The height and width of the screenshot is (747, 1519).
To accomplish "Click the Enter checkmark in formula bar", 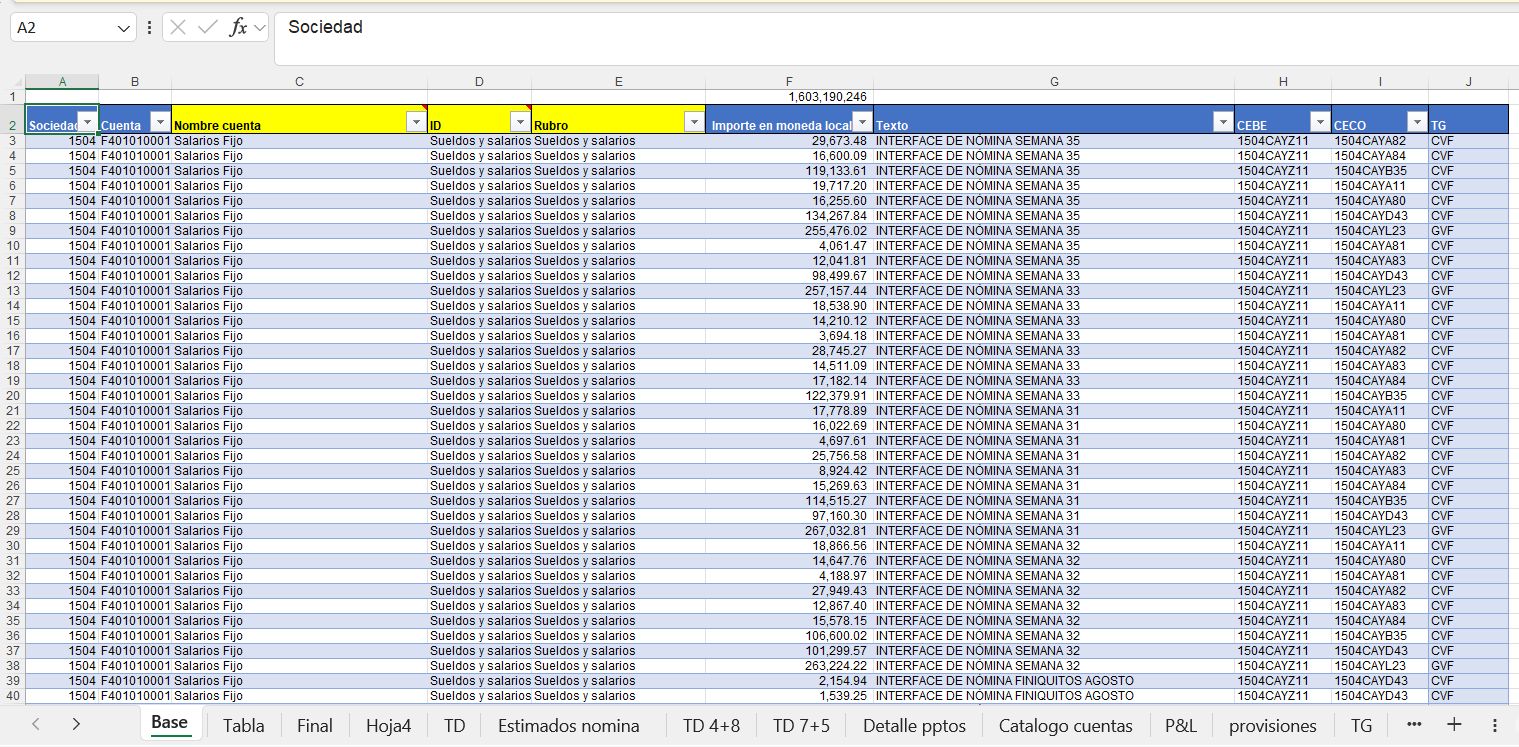I will click(208, 28).
